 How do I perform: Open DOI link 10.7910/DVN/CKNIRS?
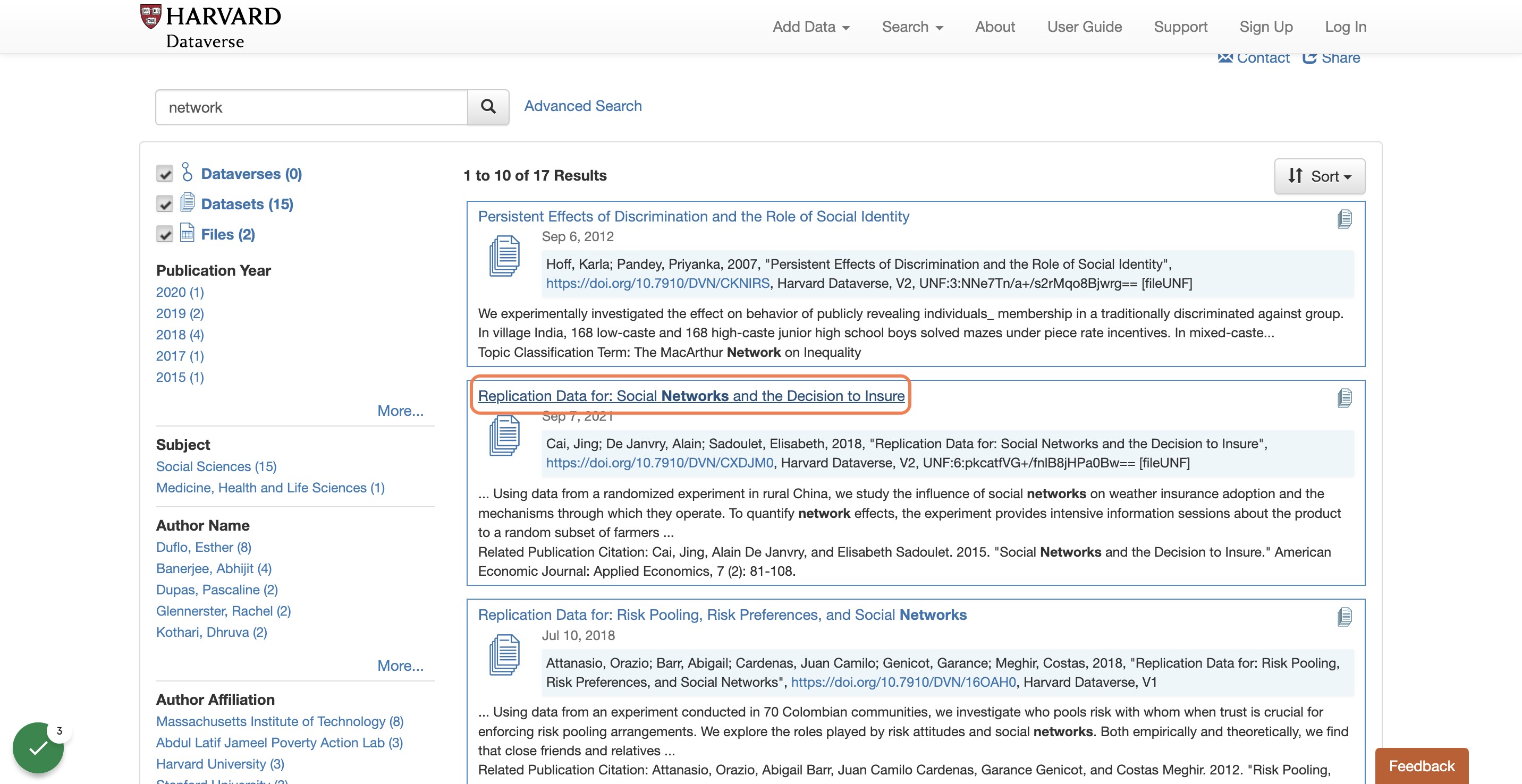(657, 283)
